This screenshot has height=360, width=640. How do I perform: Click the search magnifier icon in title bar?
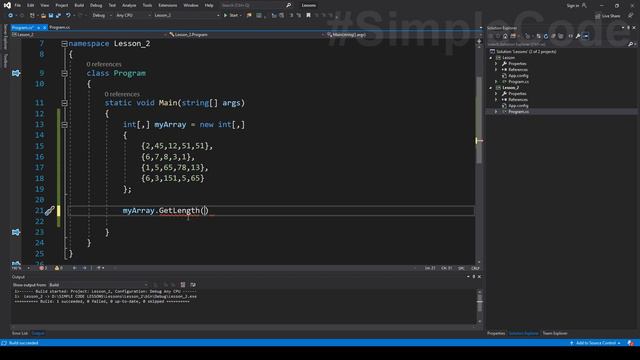[x=289, y=5]
